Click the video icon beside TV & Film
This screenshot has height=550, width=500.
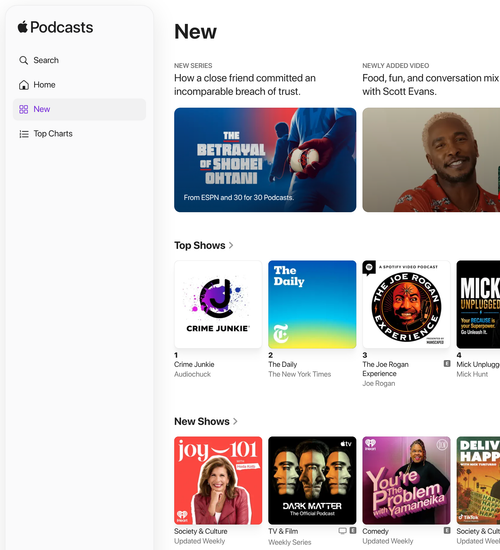342,531
